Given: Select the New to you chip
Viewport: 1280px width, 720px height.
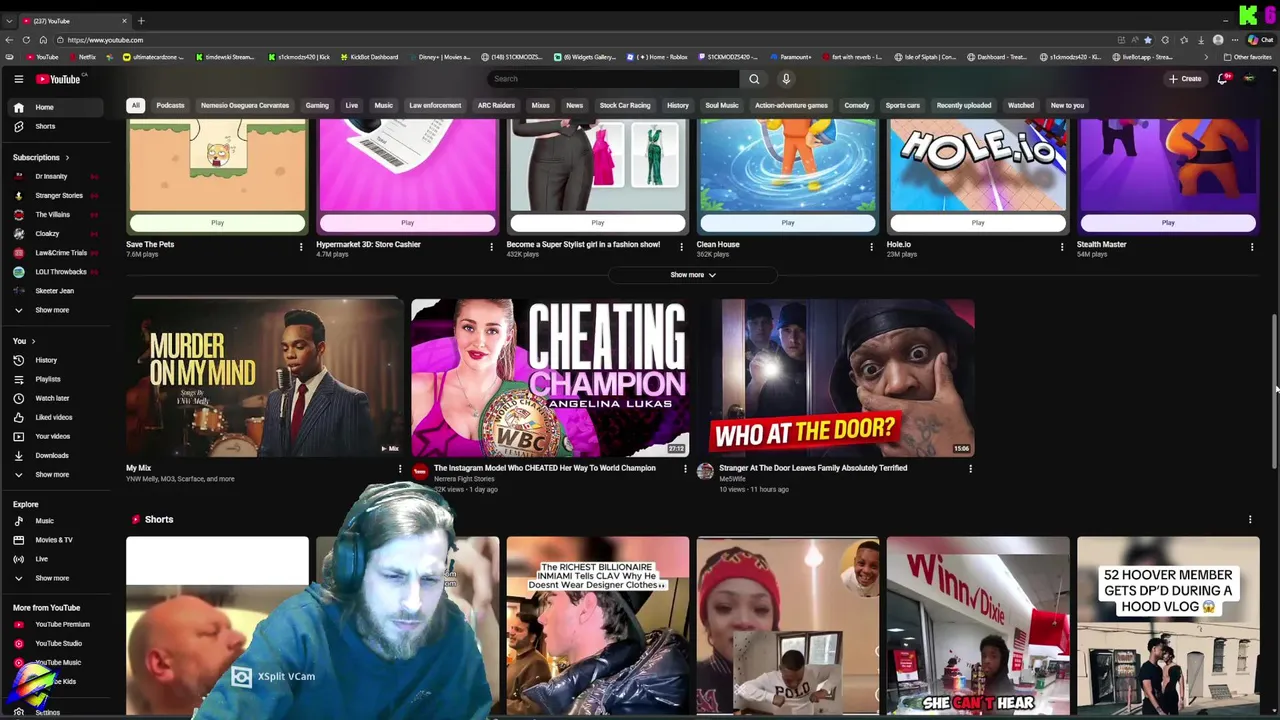Looking at the screenshot, I should [x=1067, y=105].
